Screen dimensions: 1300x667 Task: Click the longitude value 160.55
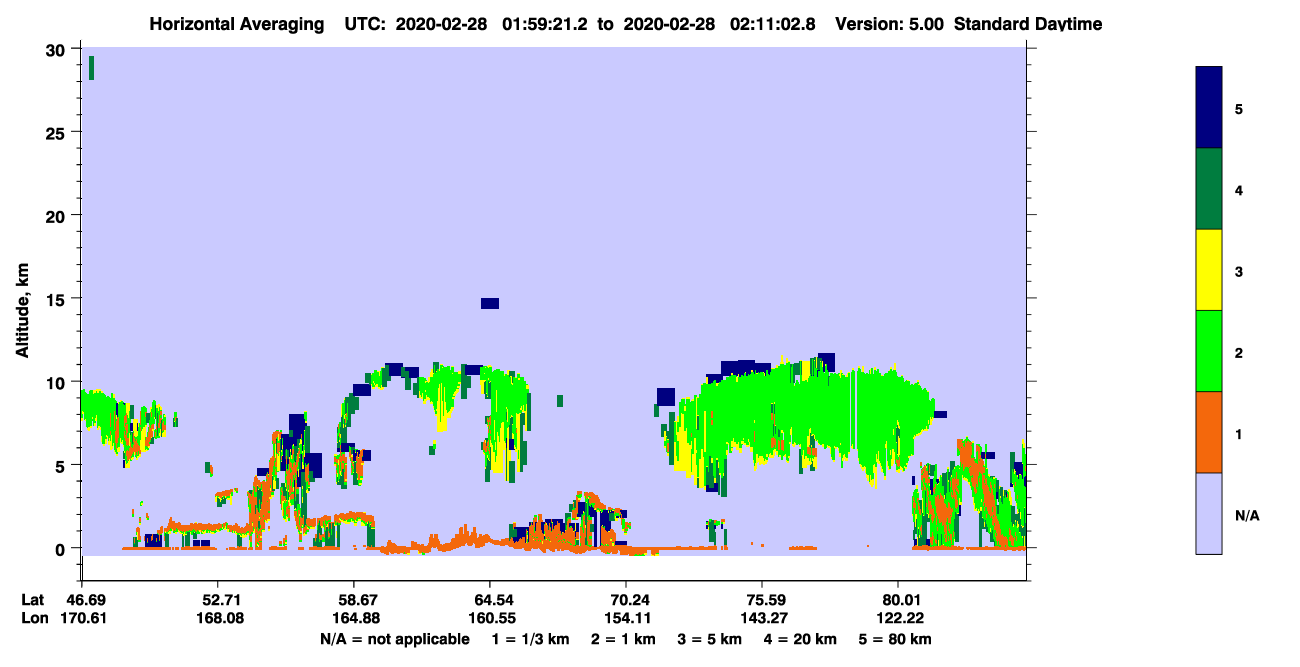tap(490, 618)
